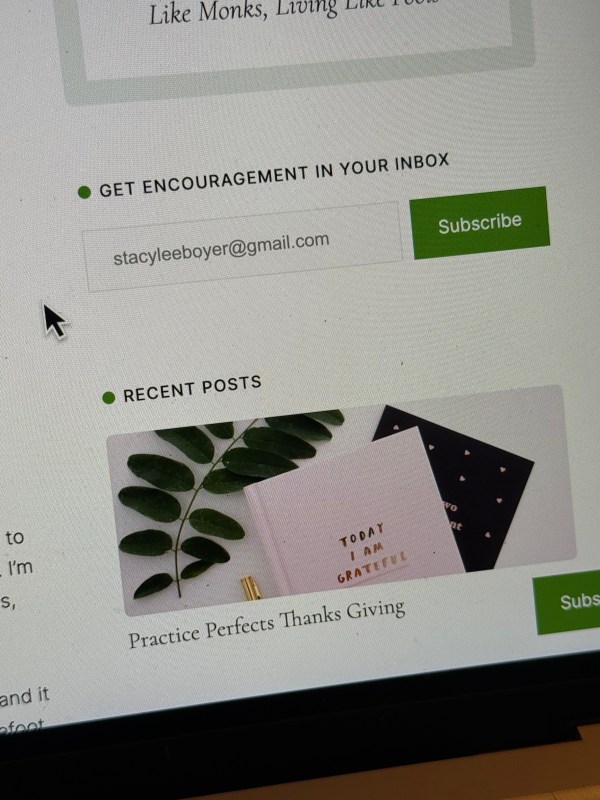600x800 pixels.
Task: Focus the email field containing stacyleeboyer@gmail.com
Action: pos(242,247)
